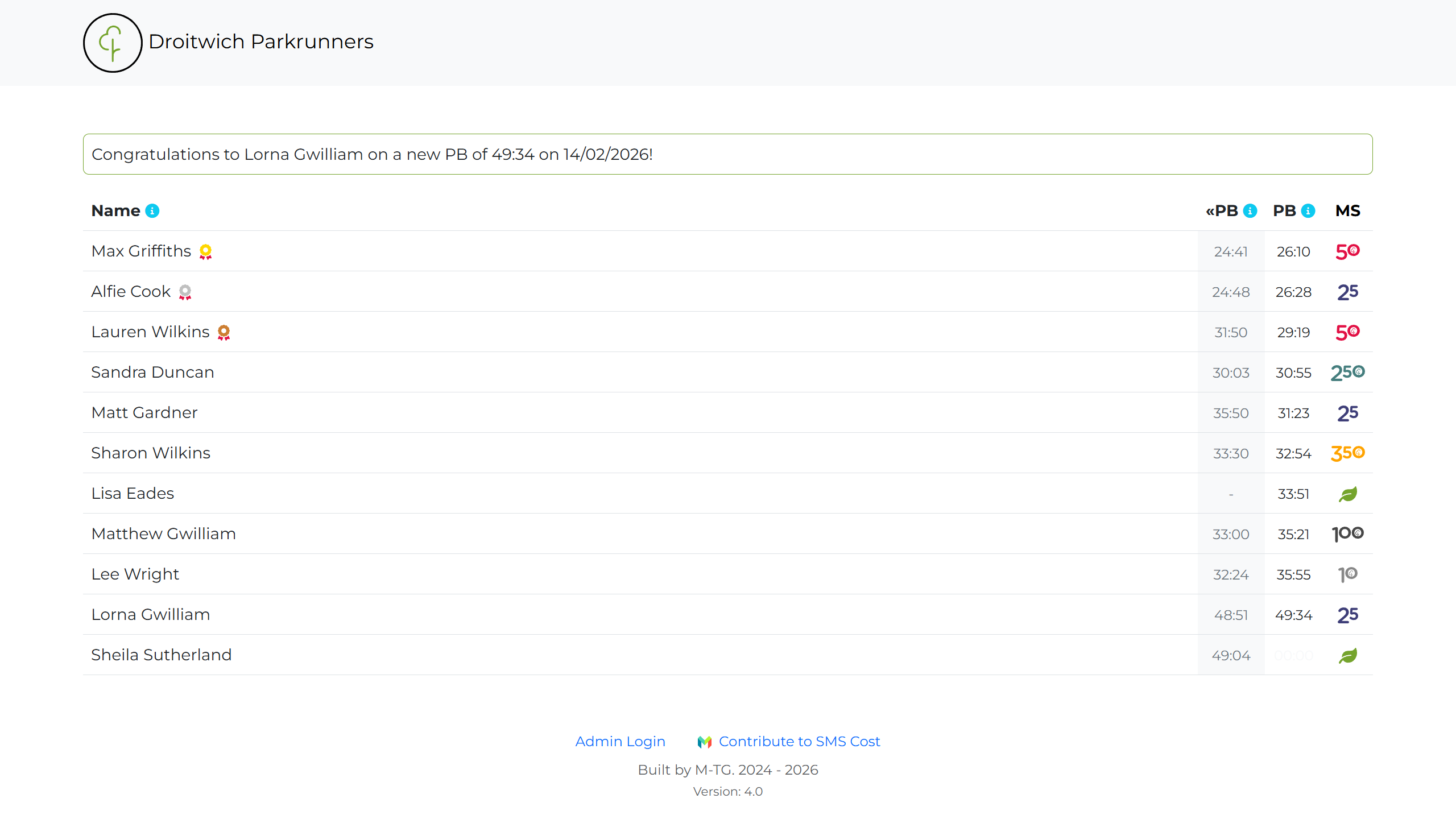
Task: Click Alfie Cook's silver rosette icon
Action: [185, 292]
